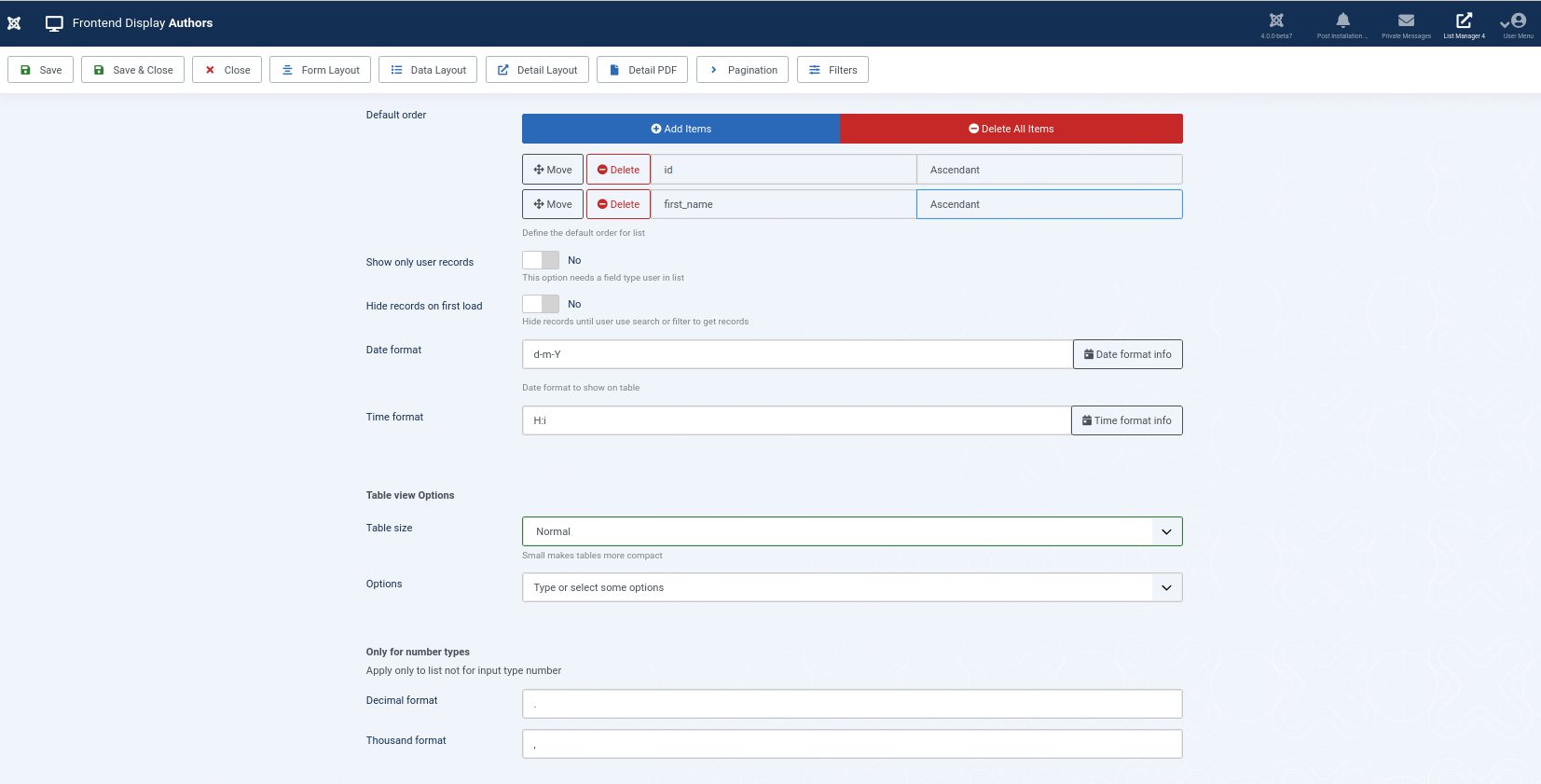The image size is (1541, 784).
Task: Click the blue Add Items button
Action: tap(681, 129)
